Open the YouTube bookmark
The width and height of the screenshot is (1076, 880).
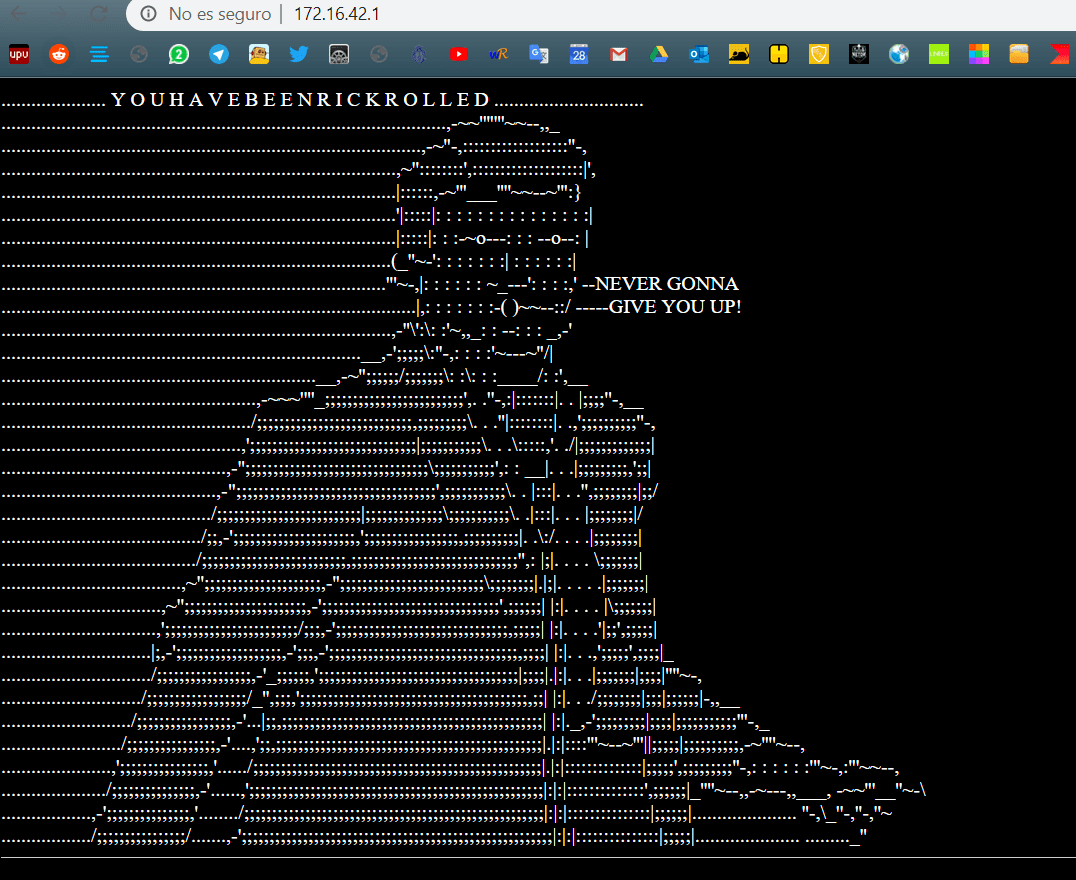tap(459, 54)
